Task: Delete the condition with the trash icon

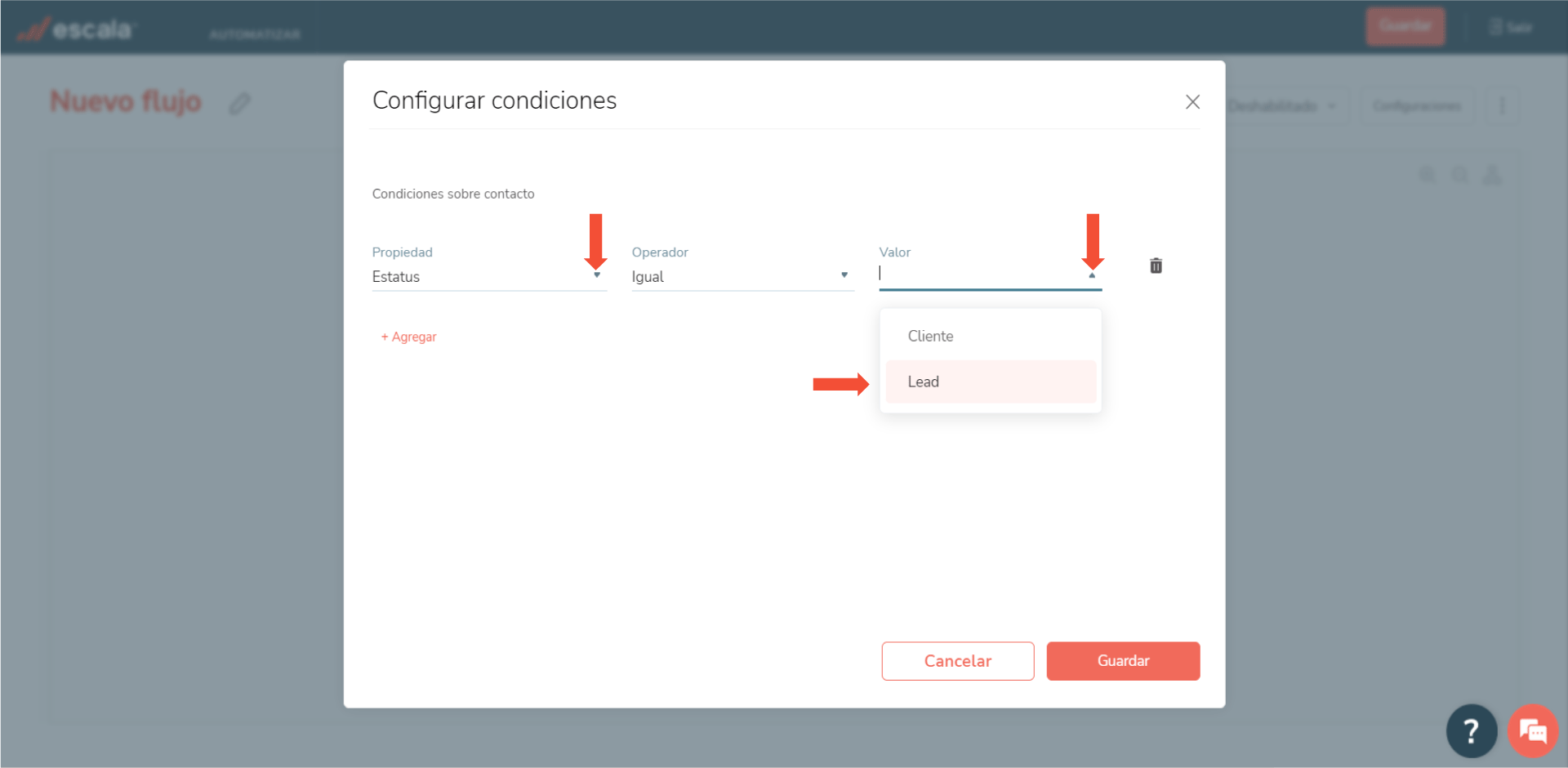Action: pos(1156,266)
